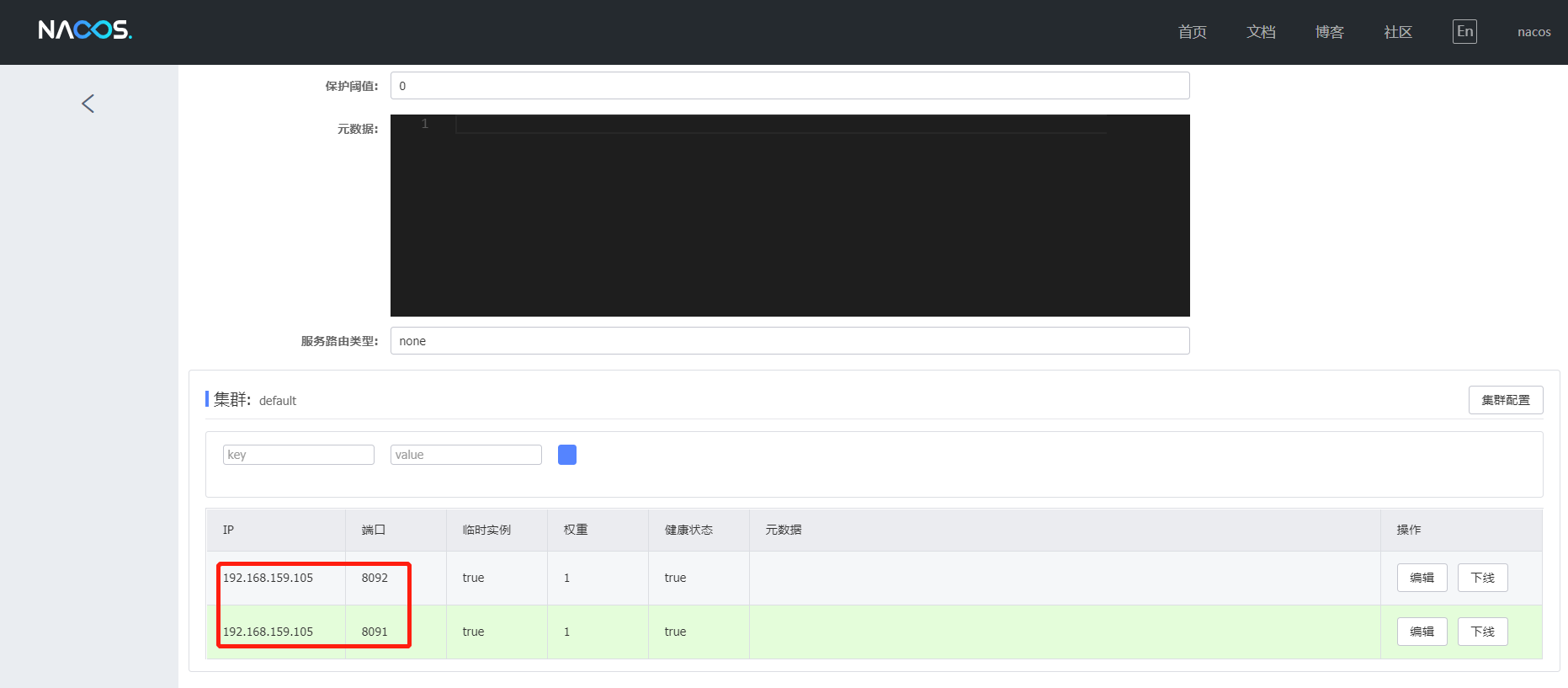Click weight 1 in the 8091 row
Screen dimensions: 1568x688
coord(566,632)
